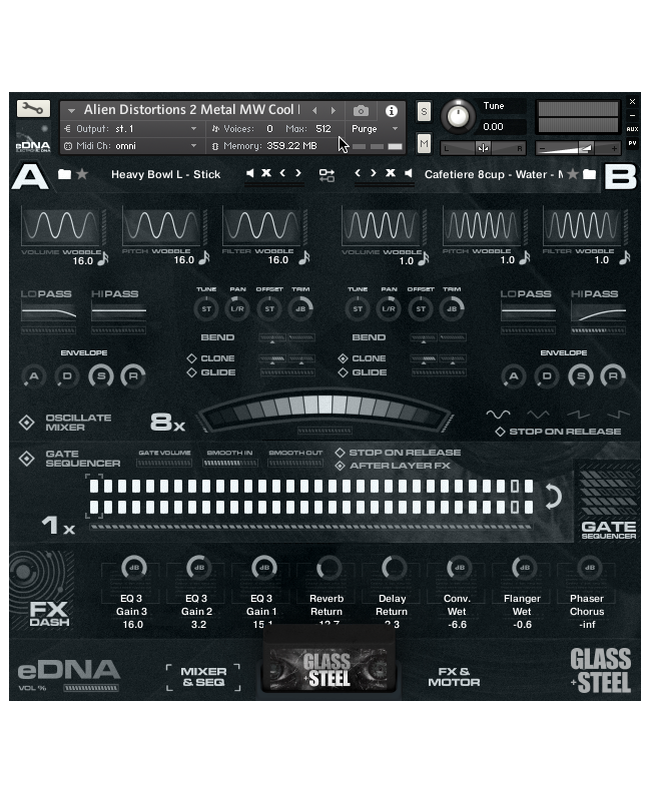
Task: Go to next instrument preset arrow
Action: (333, 110)
